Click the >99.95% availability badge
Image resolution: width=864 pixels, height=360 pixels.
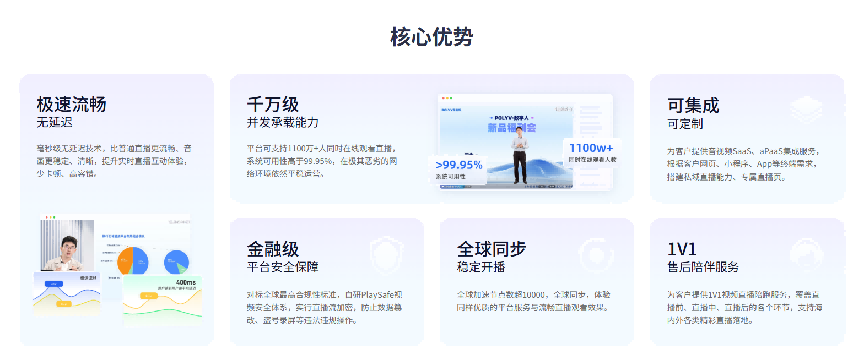[x=458, y=169]
